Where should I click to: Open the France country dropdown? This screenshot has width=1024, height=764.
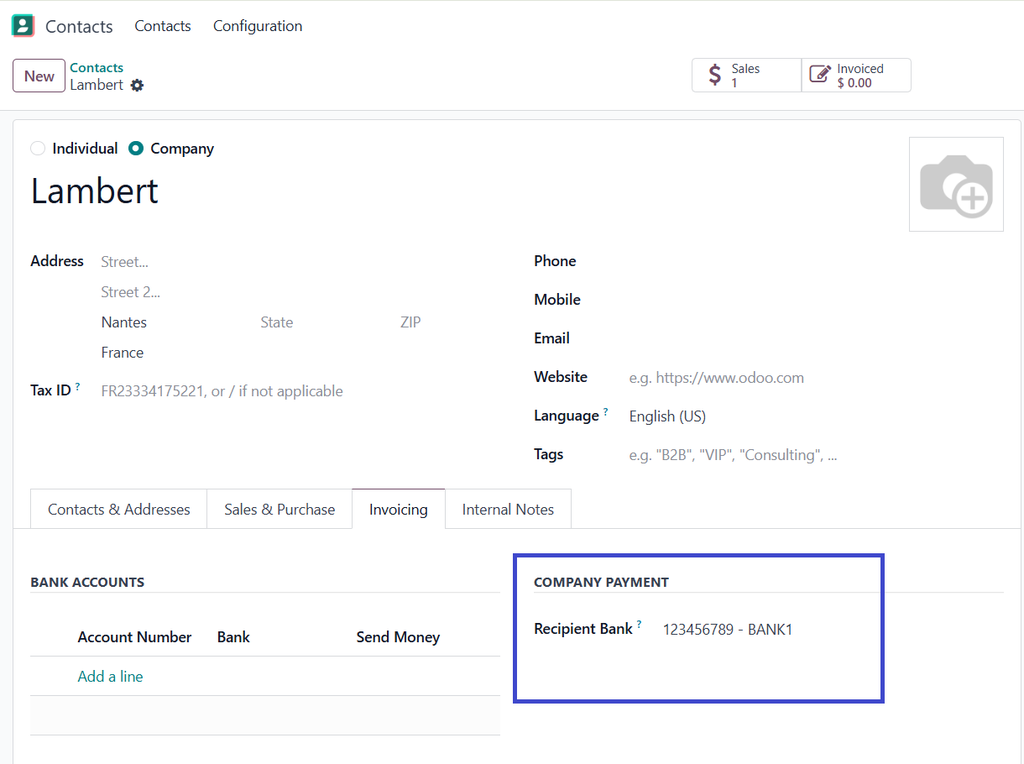click(x=300, y=353)
